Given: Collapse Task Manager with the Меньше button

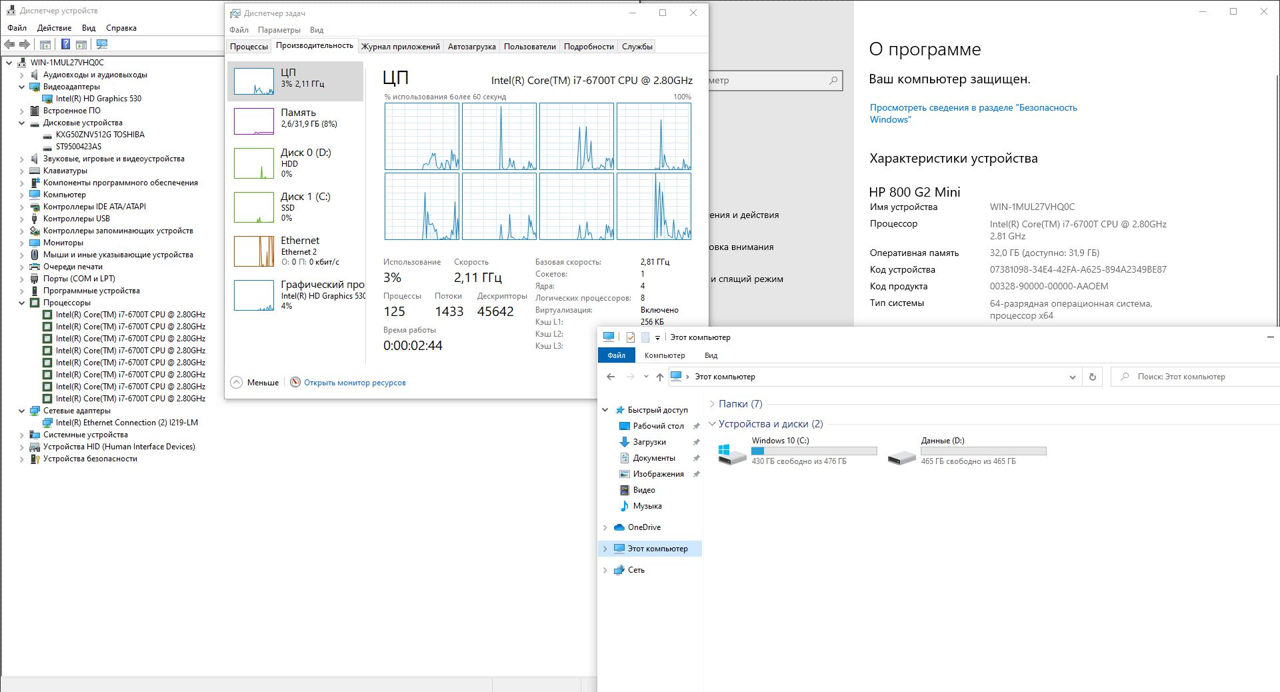Looking at the screenshot, I should click(x=255, y=382).
